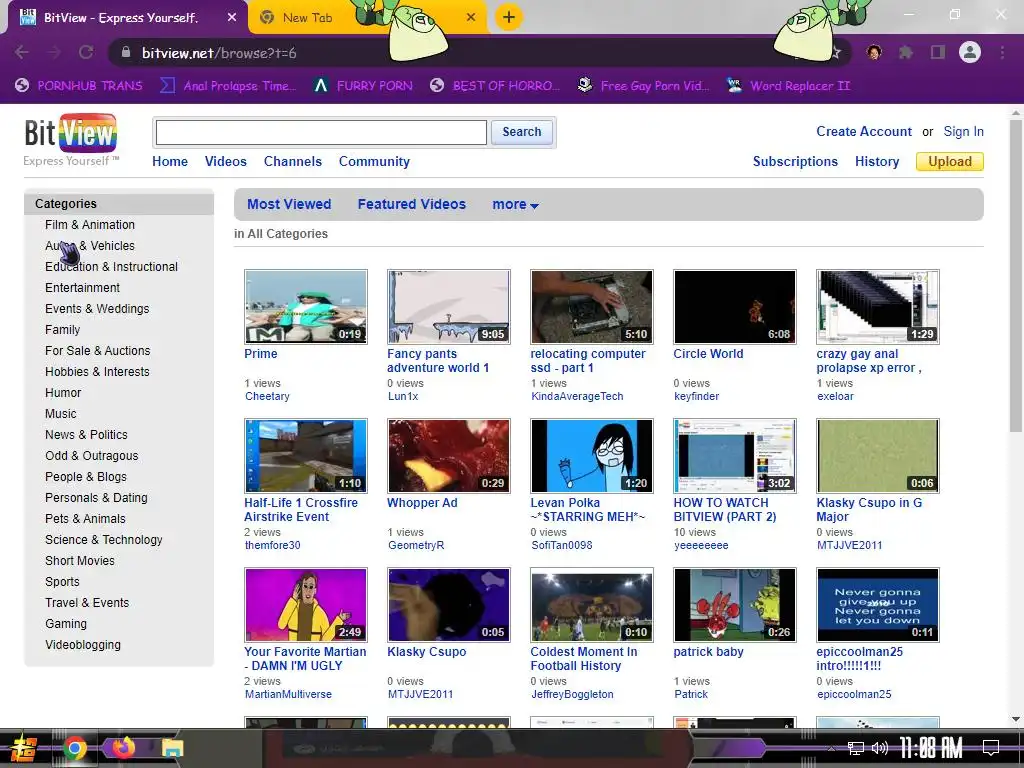Viewport: 1024px width, 768px height.
Task: Focus the BitView search input field
Action: (x=321, y=133)
